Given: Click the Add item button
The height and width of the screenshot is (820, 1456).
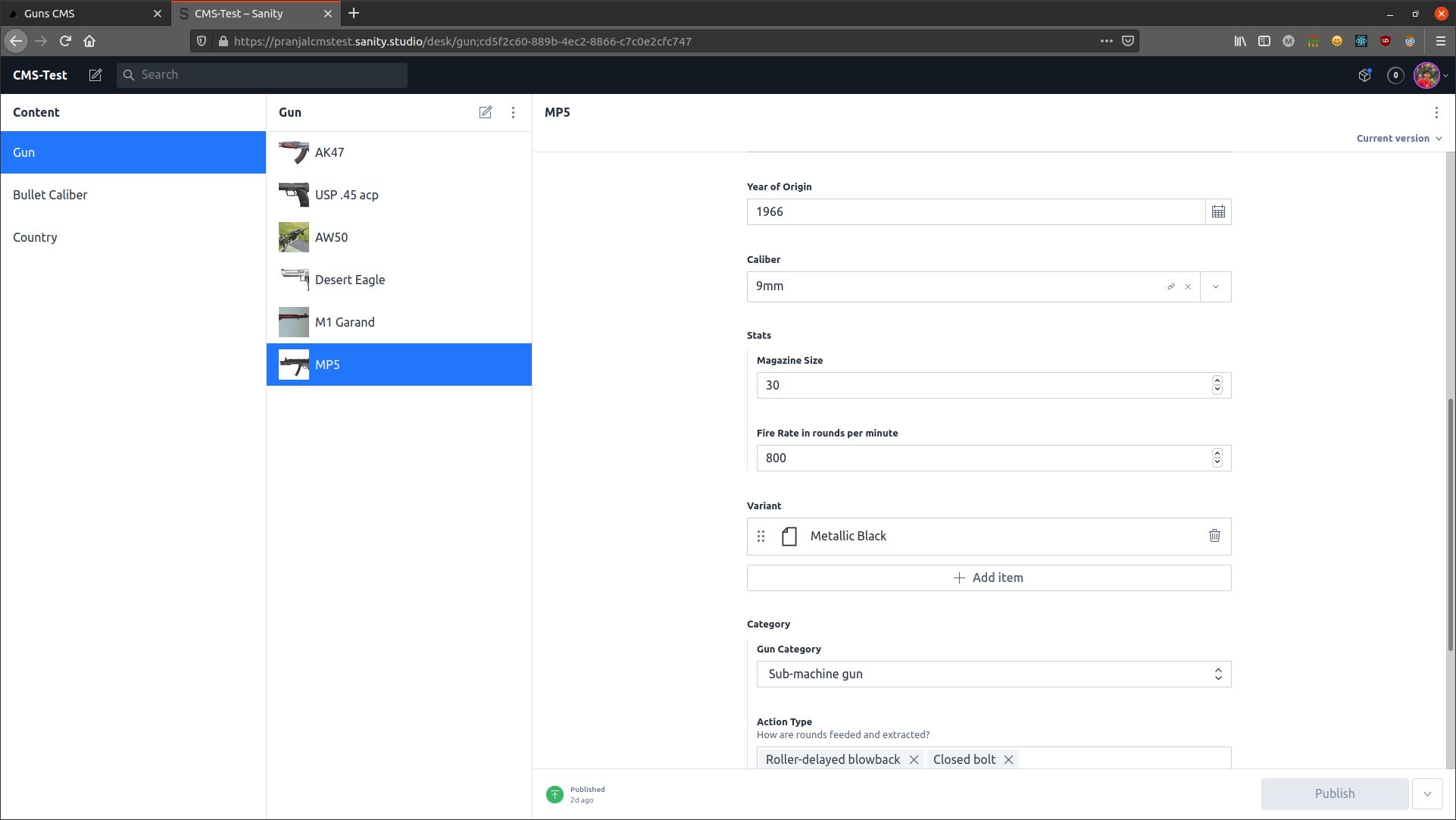Looking at the screenshot, I should tap(989, 577).
